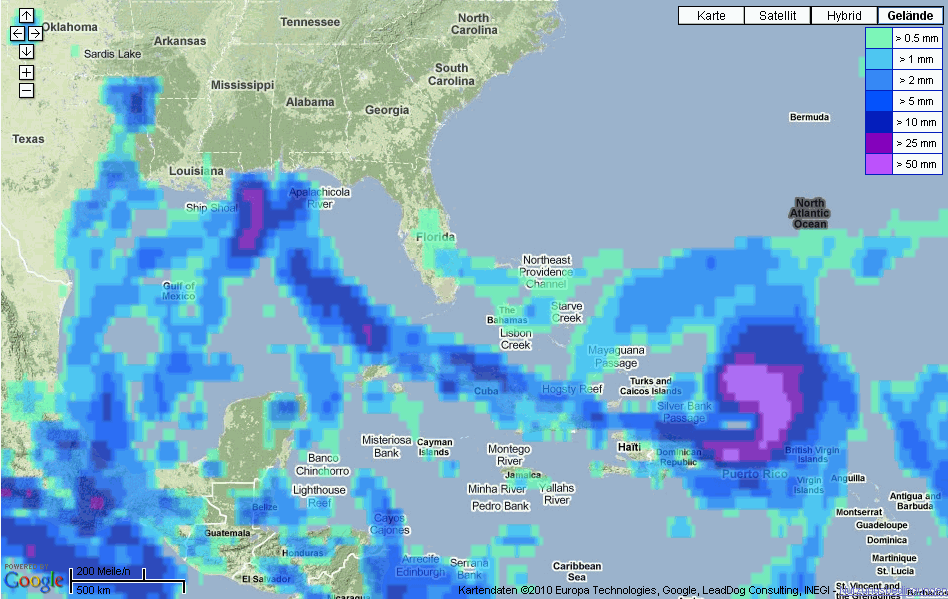This screenshot has height=599, width=948.
Task: Select the Hybrid map type
Action: [x=843, y=15]
